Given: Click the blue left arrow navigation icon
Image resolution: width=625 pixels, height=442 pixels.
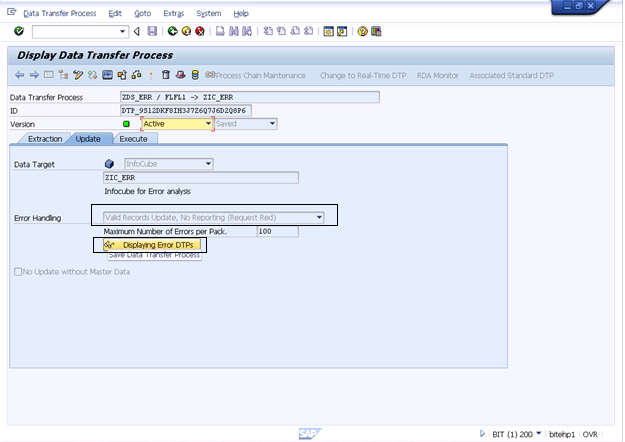Looking at the screenshot, I should 20,75.
